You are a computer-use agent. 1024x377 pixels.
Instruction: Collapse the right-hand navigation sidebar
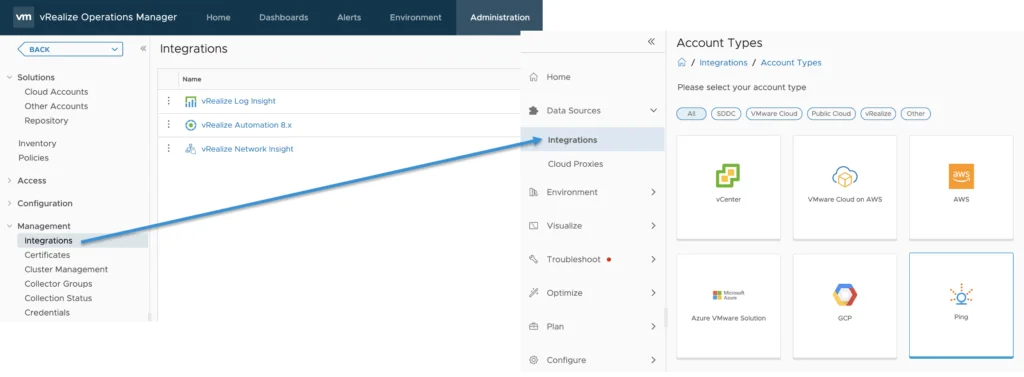[650, 42]
